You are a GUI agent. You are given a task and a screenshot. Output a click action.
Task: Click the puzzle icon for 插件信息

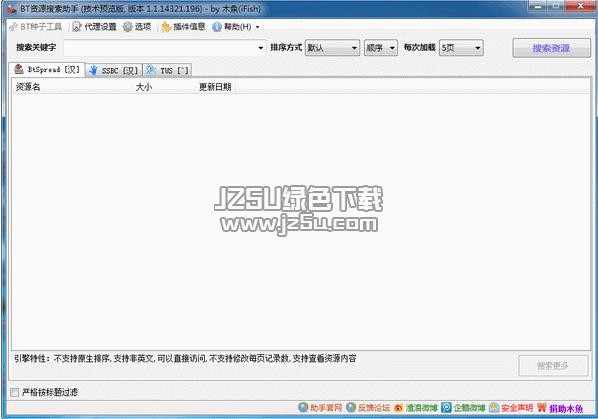tap(166, 27)
